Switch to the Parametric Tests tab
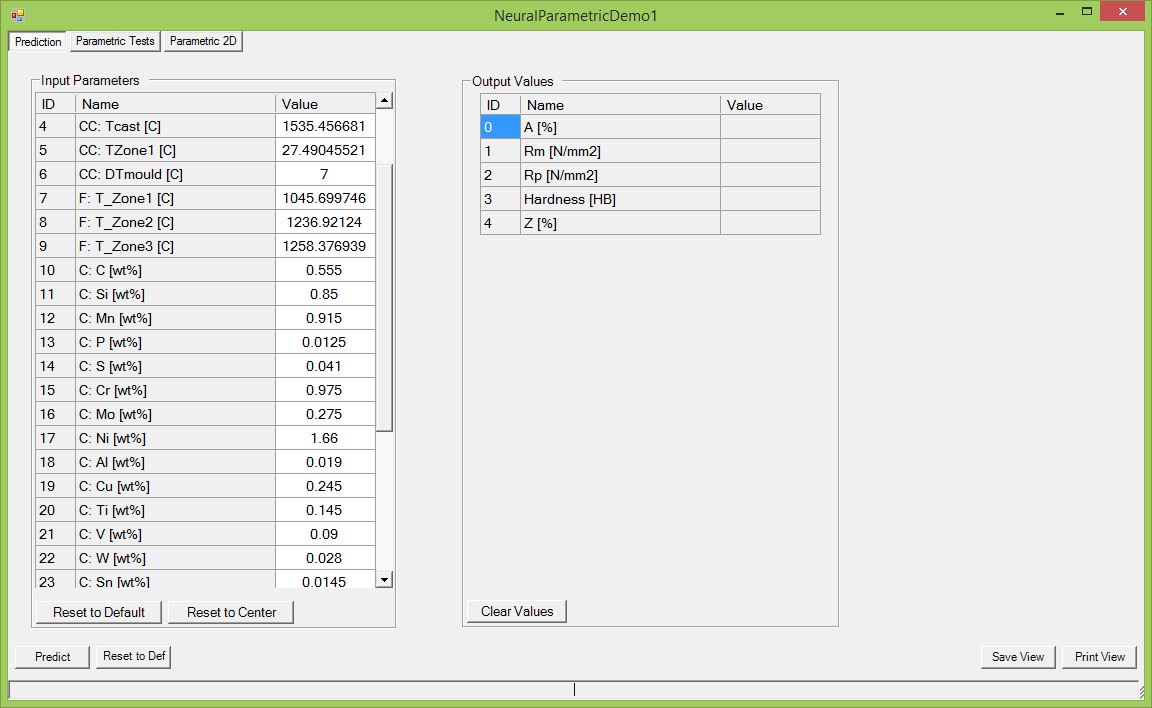The height and width of the screenshot is (708, 1152). point(113,41)
